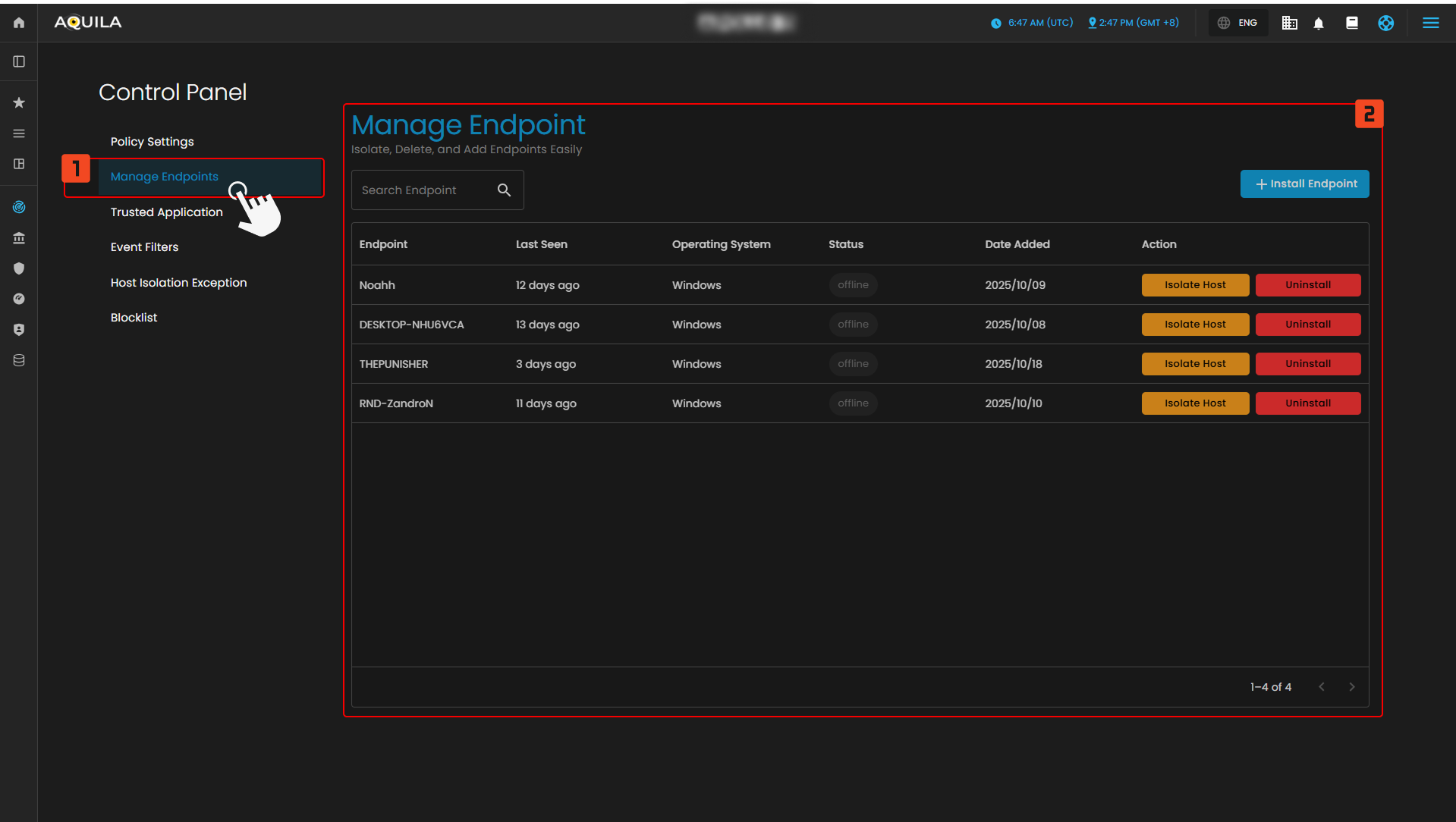Open the blue hamburger menu at top right

[1430, 23]
